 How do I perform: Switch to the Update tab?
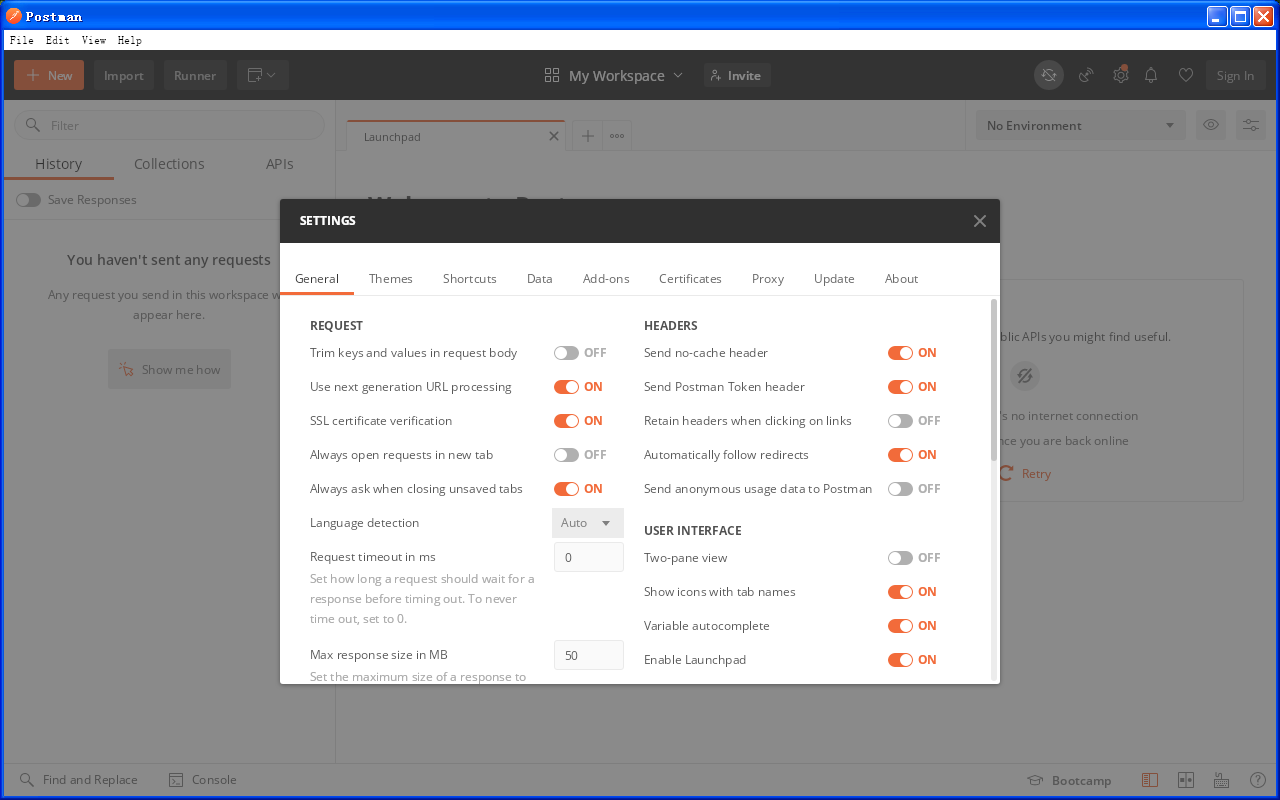(x=834, y=279)
